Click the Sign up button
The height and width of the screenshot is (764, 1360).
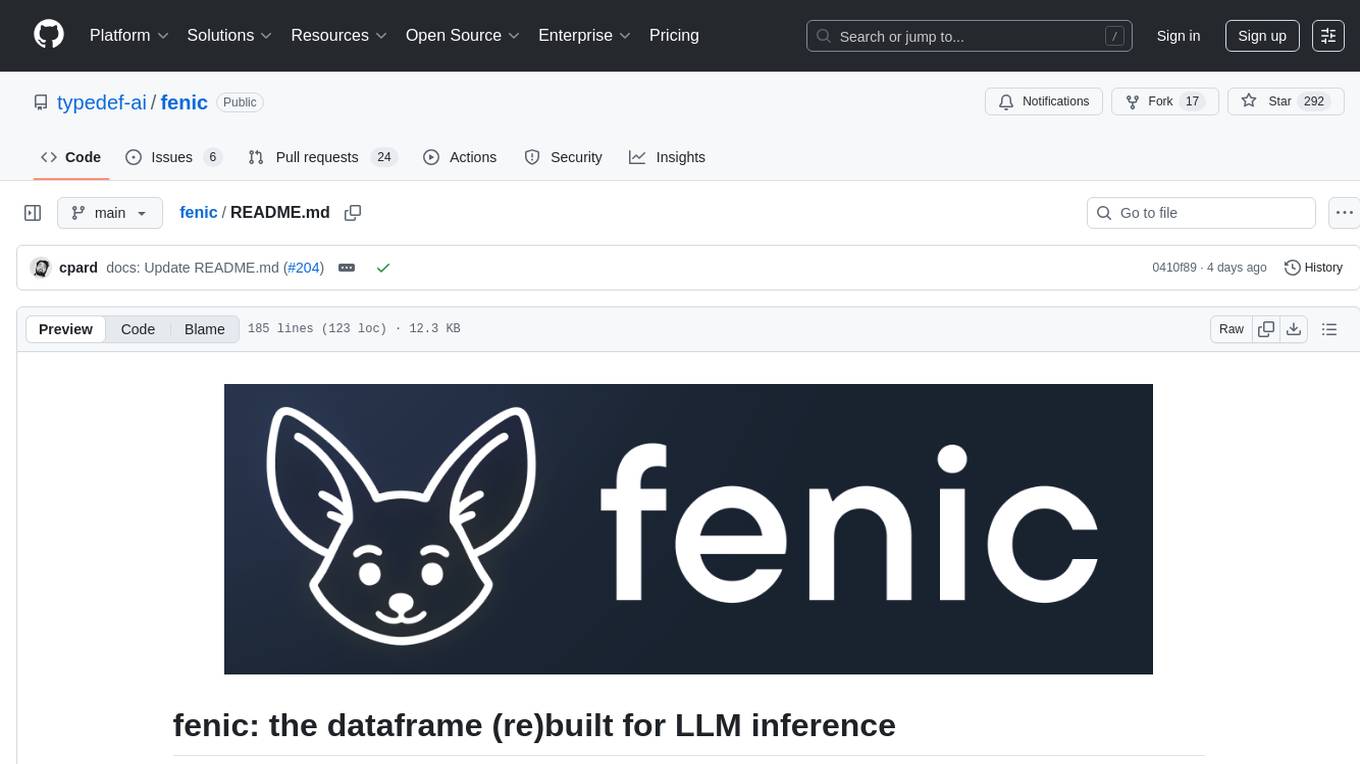(1262, 35)
